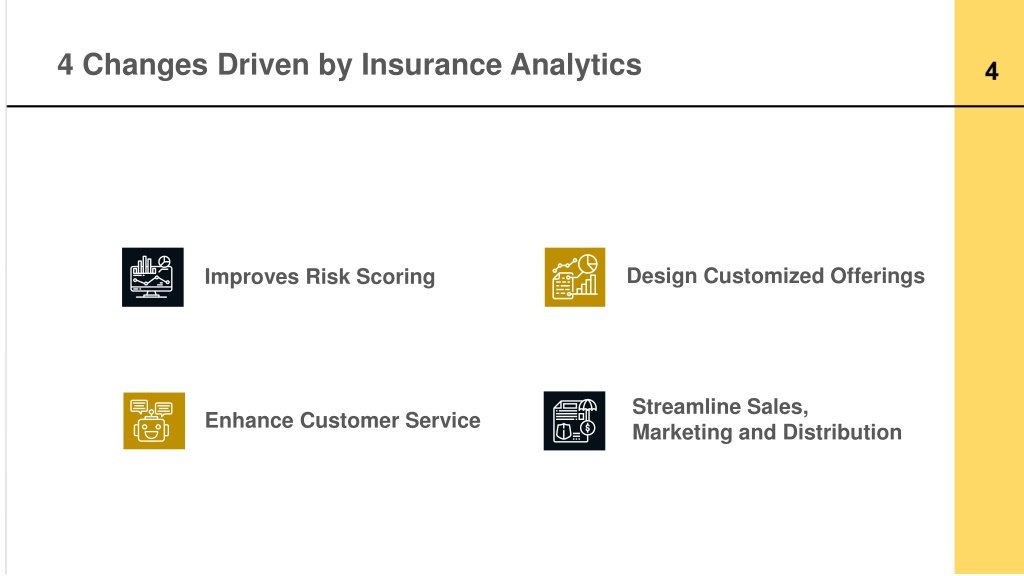The image size is (1024, 576).
Task: Select the Streamline Sales insurance document icon
Action: click(575, 421)
